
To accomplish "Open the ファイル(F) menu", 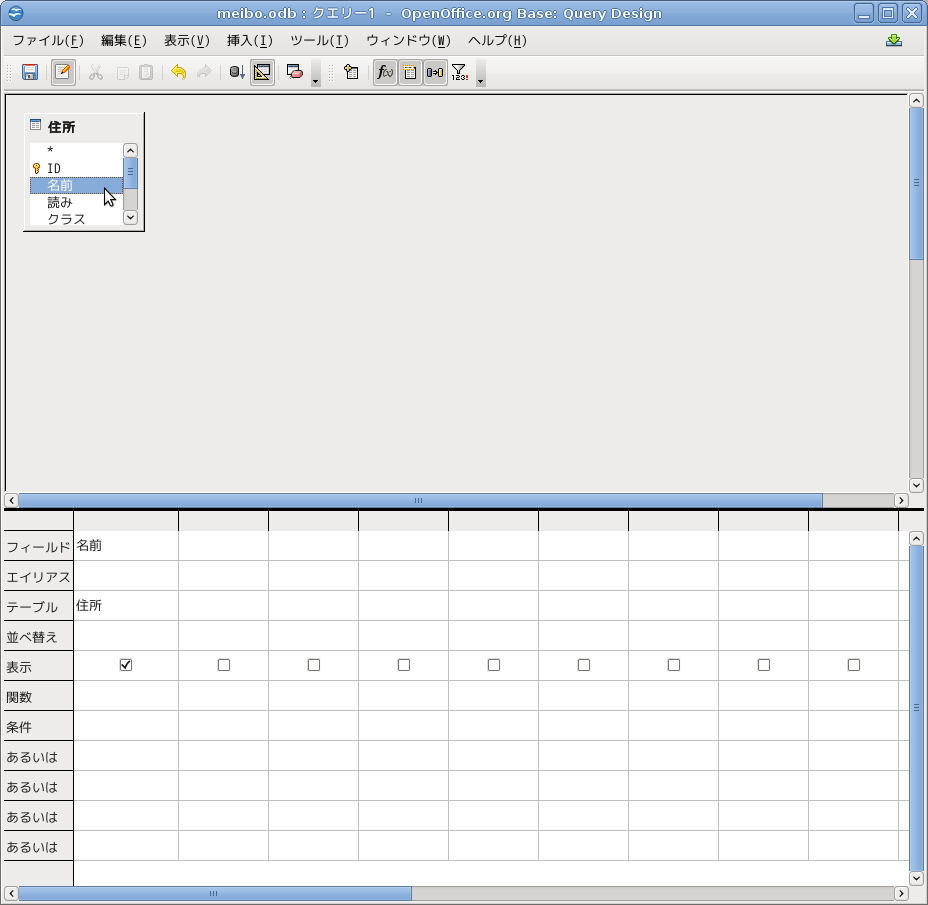I will coord(47,41).
